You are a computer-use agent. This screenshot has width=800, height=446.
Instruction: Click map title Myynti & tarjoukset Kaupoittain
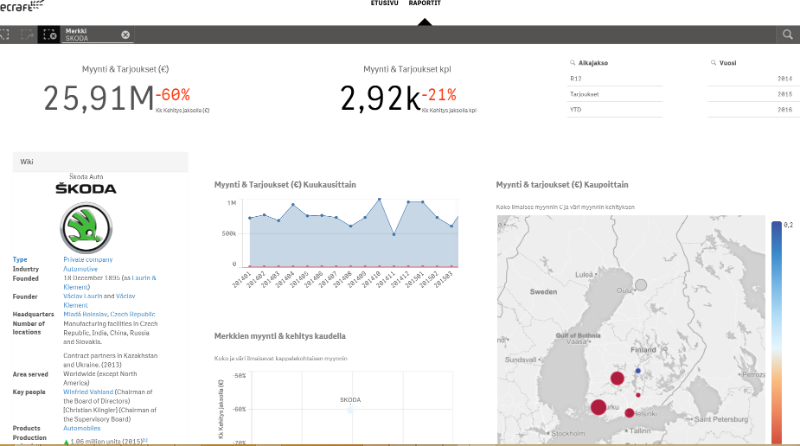[x=562, y=185]
